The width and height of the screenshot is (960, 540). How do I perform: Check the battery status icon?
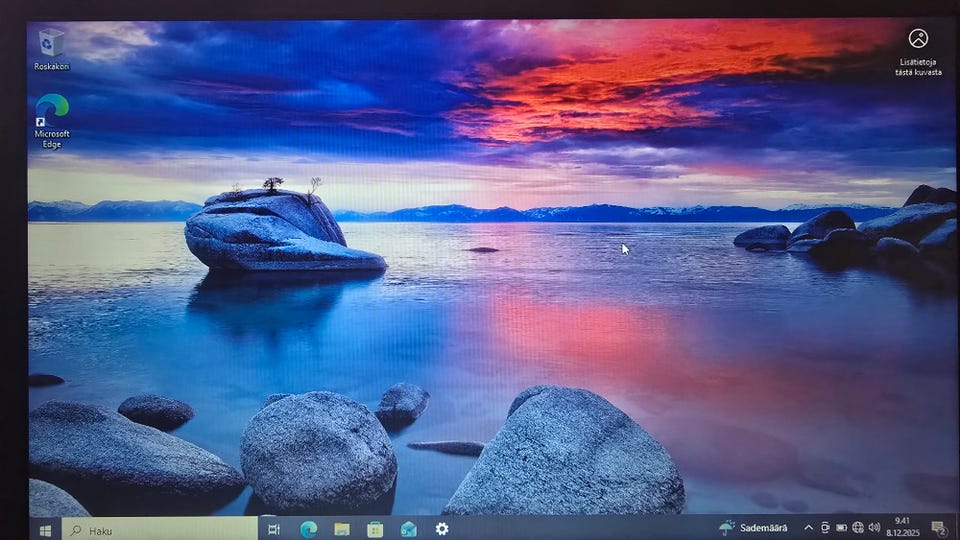[x=842, y=527]
